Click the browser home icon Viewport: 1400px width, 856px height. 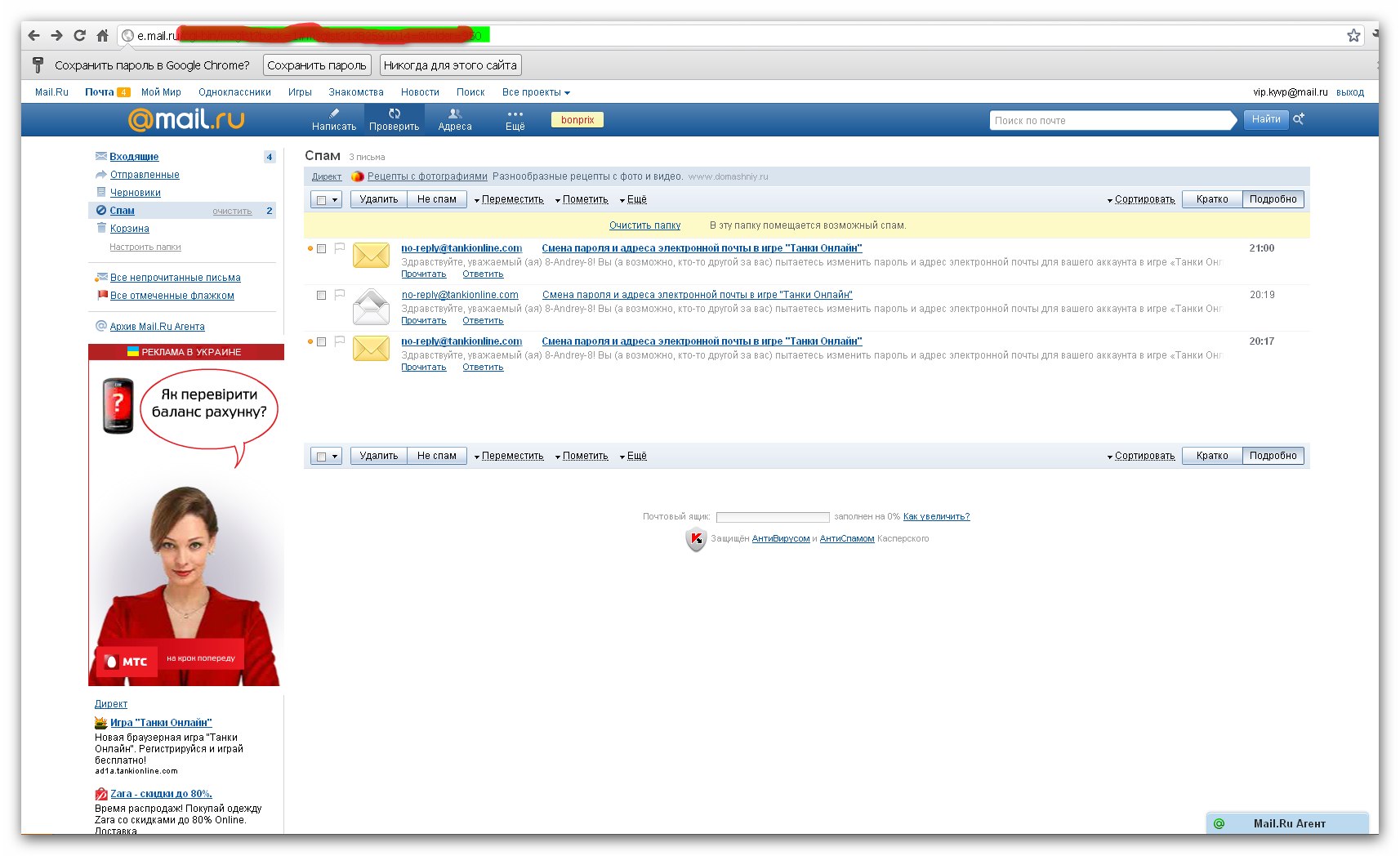pos(102,35)
